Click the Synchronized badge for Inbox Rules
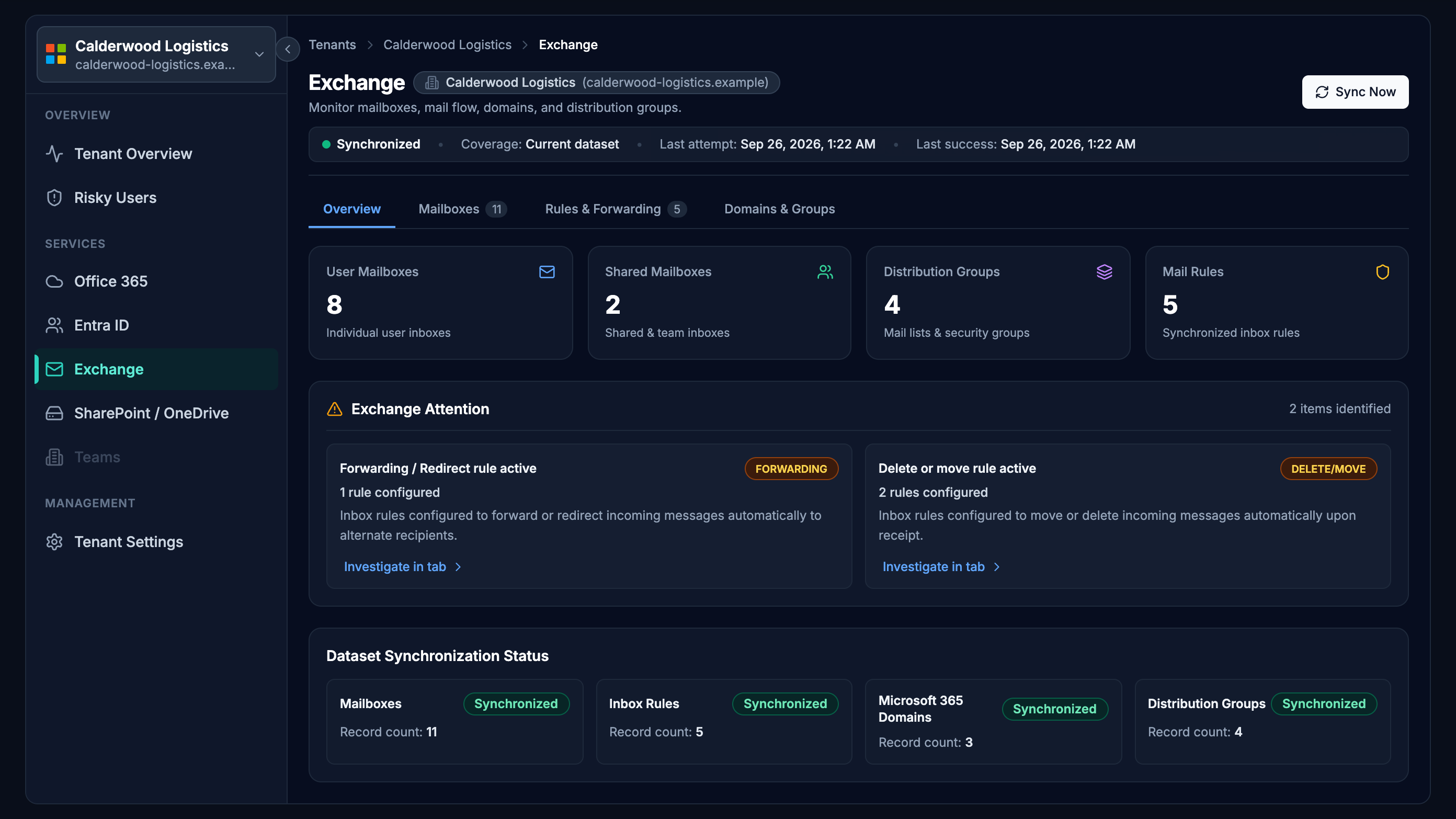 785,704
